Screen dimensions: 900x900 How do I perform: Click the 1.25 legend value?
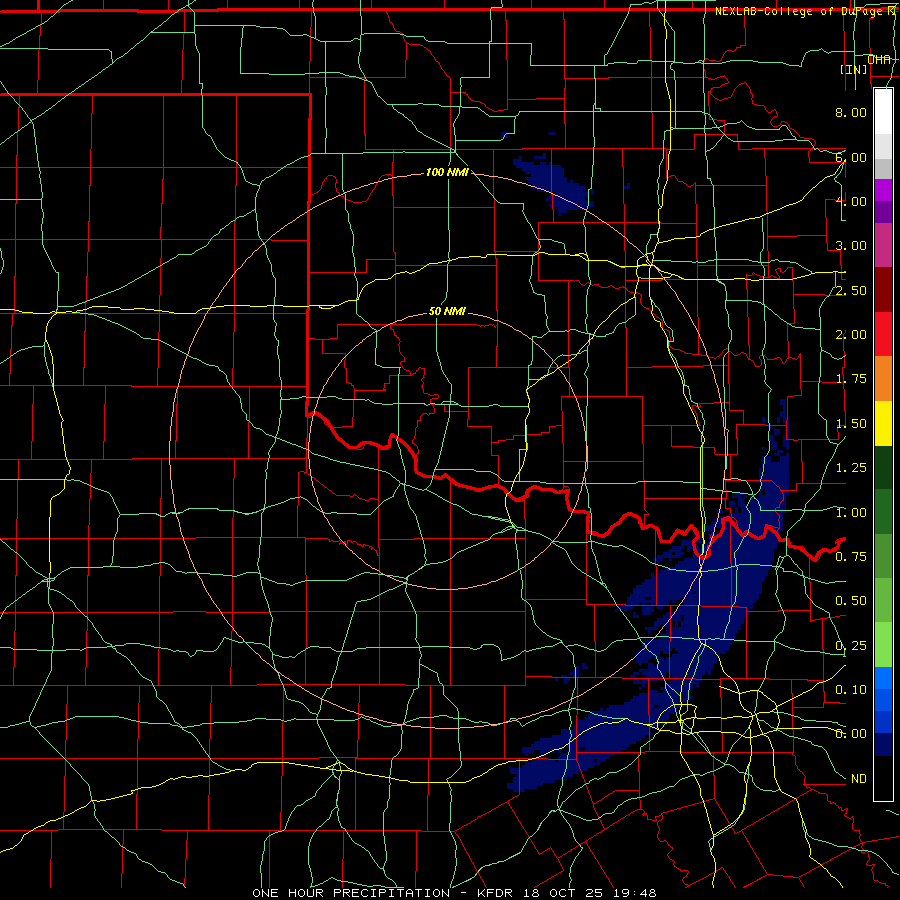[851, 468]
